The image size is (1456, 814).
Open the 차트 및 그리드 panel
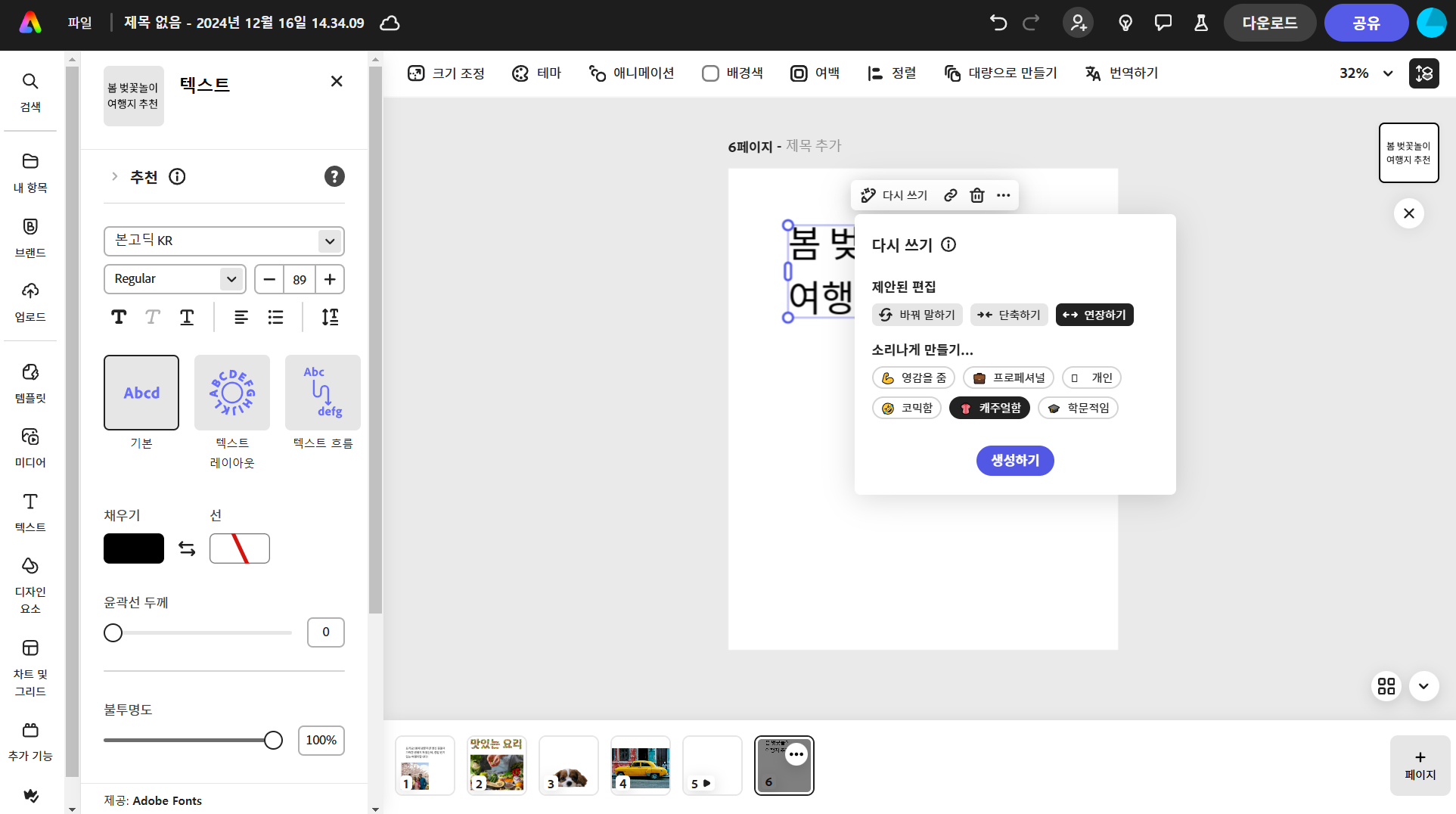(30, 668)
